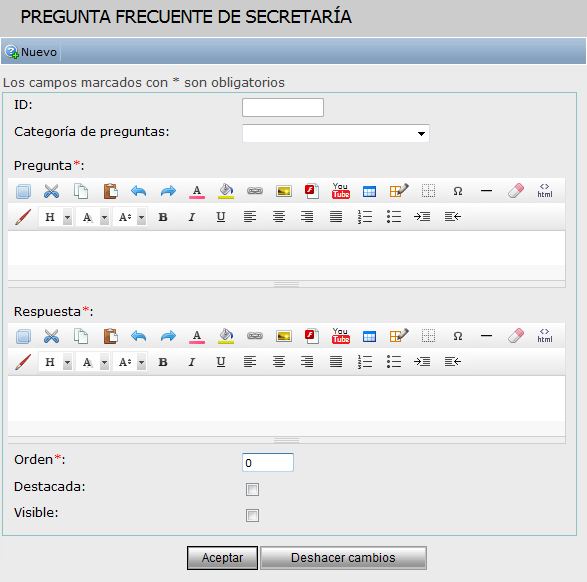Undo in the Respuesta editor

pyautogui.click(x=139, y=336)
